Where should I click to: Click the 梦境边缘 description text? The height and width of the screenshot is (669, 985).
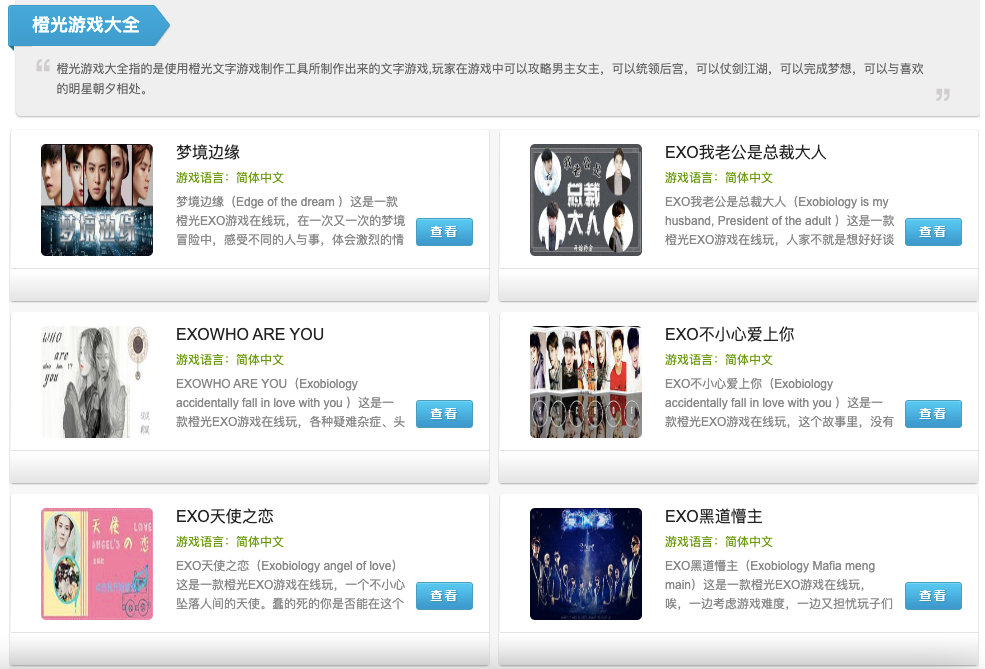(290, 220)
